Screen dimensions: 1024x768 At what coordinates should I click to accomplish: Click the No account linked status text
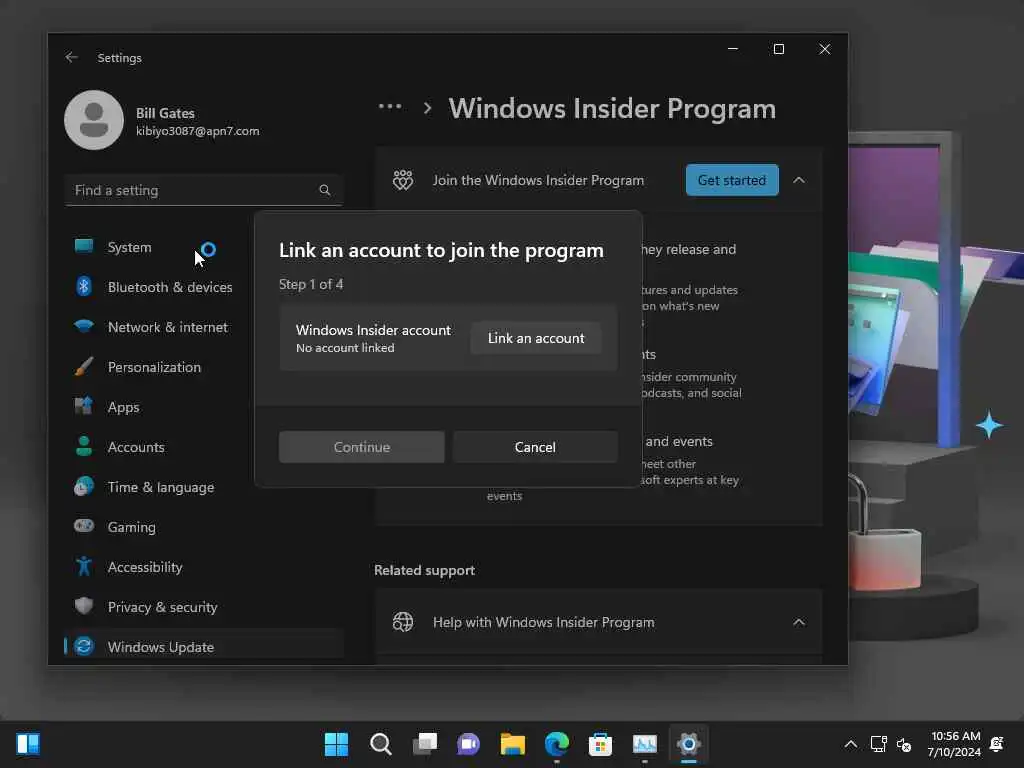point(345,348)
